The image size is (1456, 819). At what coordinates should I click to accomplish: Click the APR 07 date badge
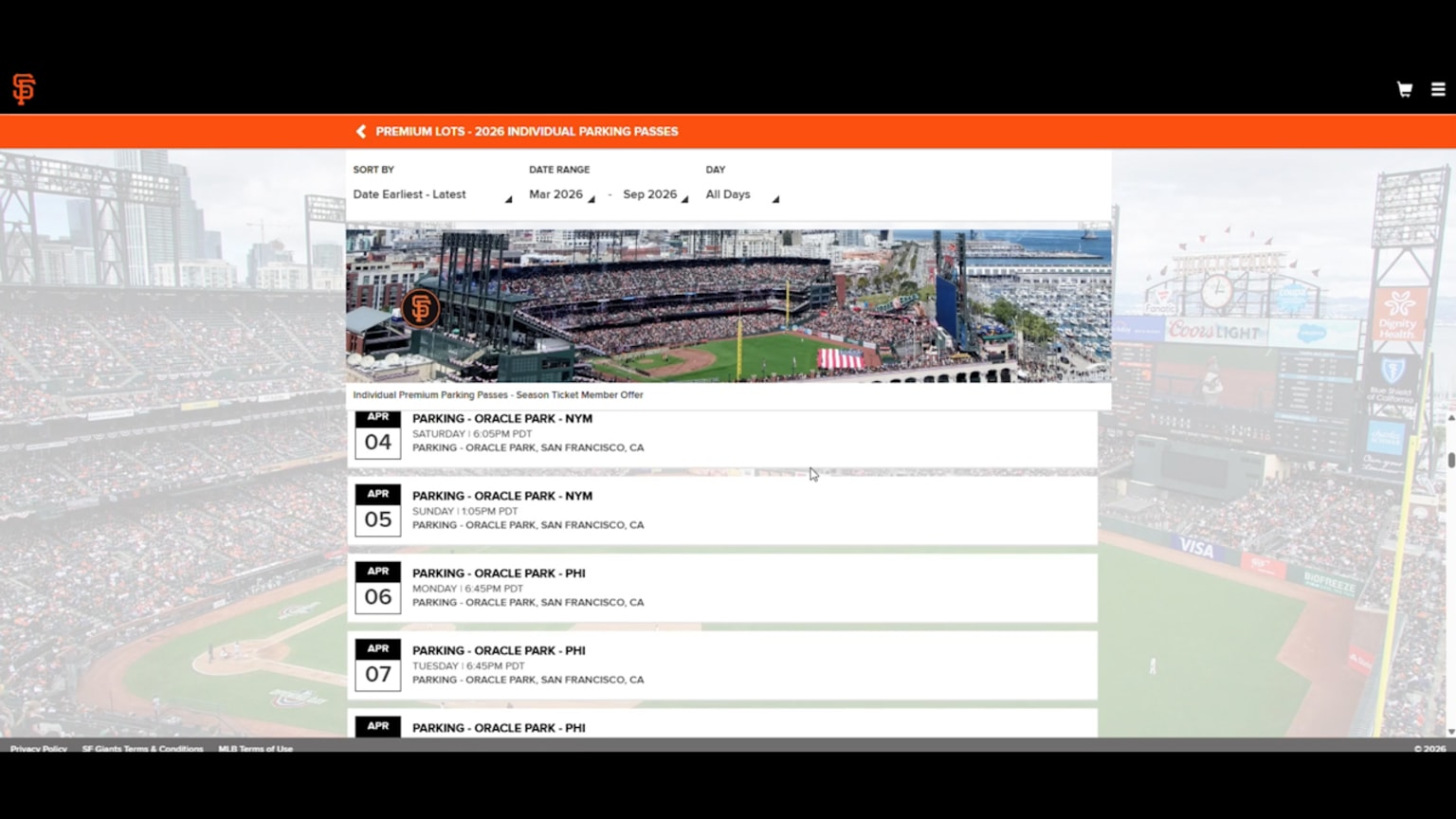[377, 665]
